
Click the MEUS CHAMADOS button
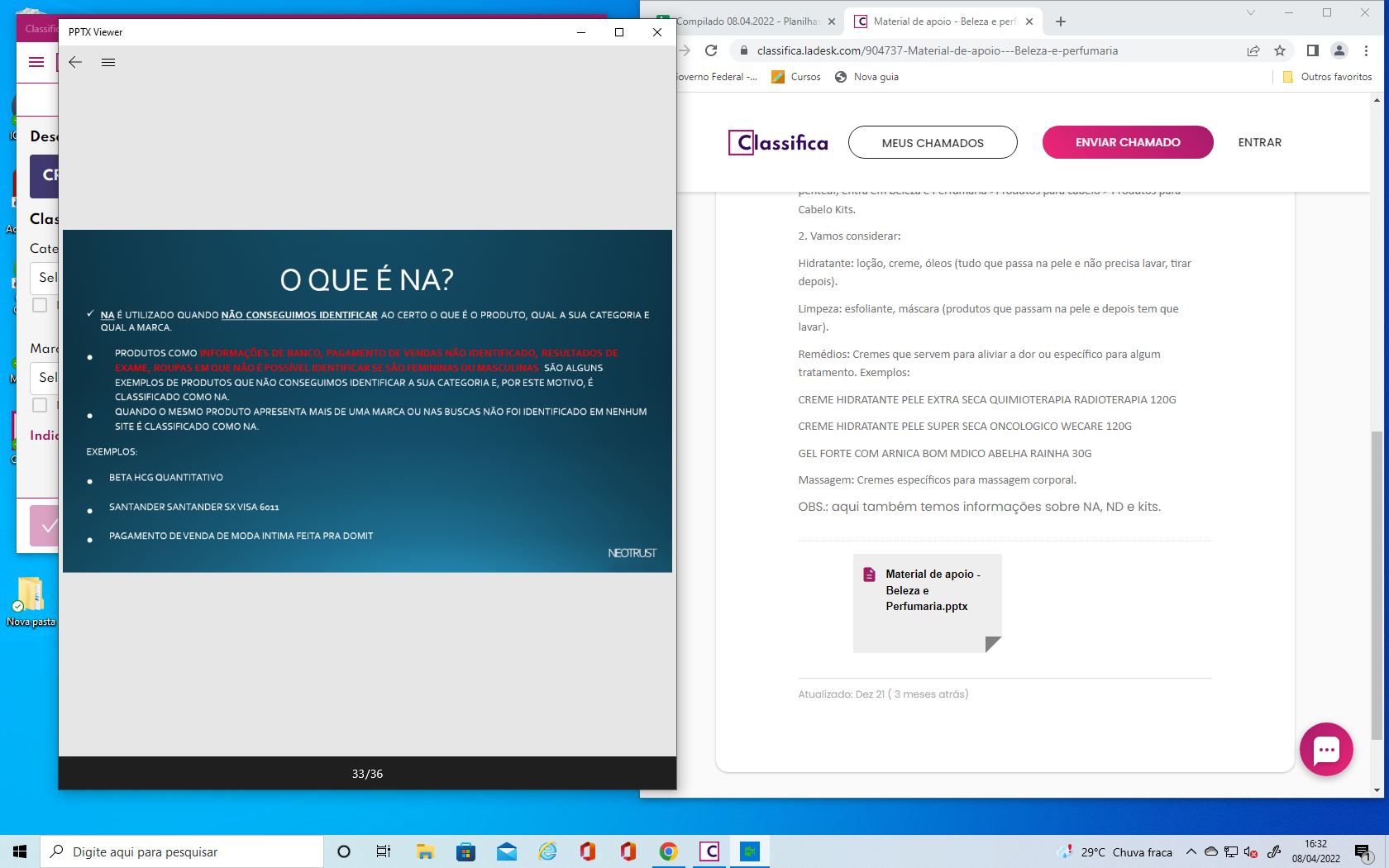(x=933, y=142)
